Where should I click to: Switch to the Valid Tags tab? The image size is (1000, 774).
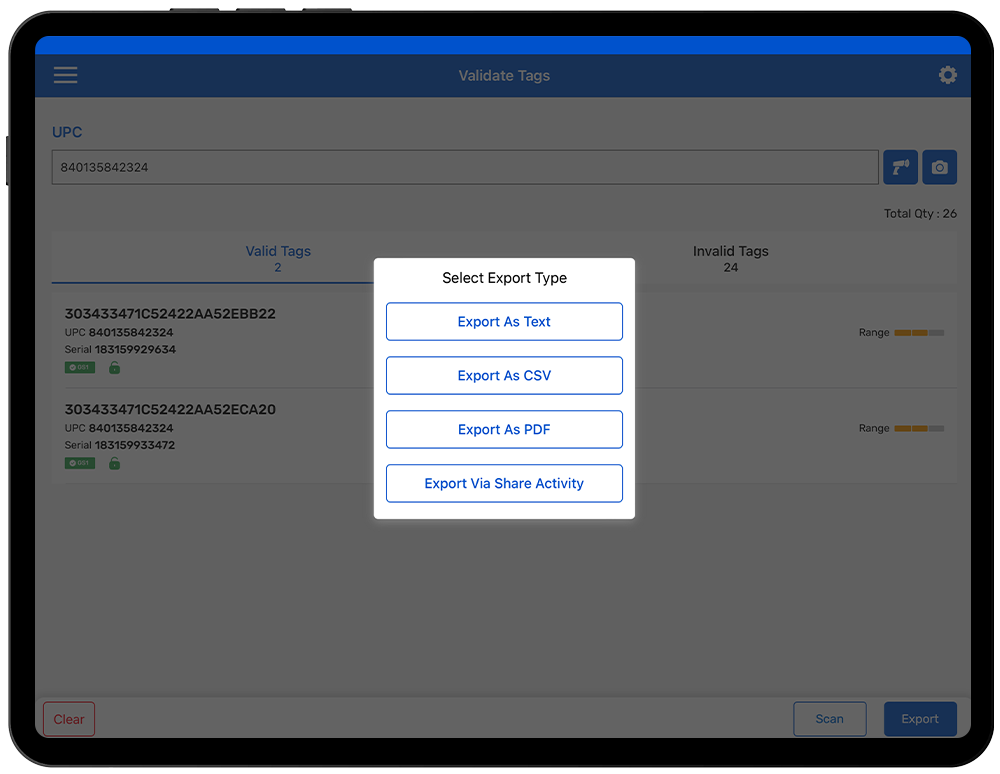pos(278,258)
